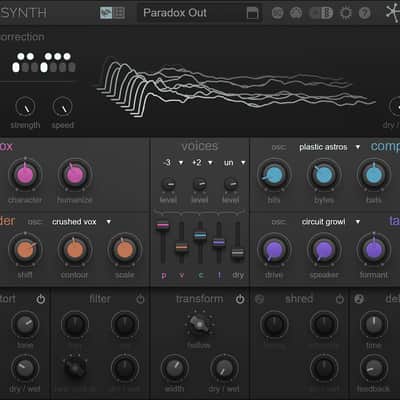Click the level knob under un voice

[x=231, y=184]
